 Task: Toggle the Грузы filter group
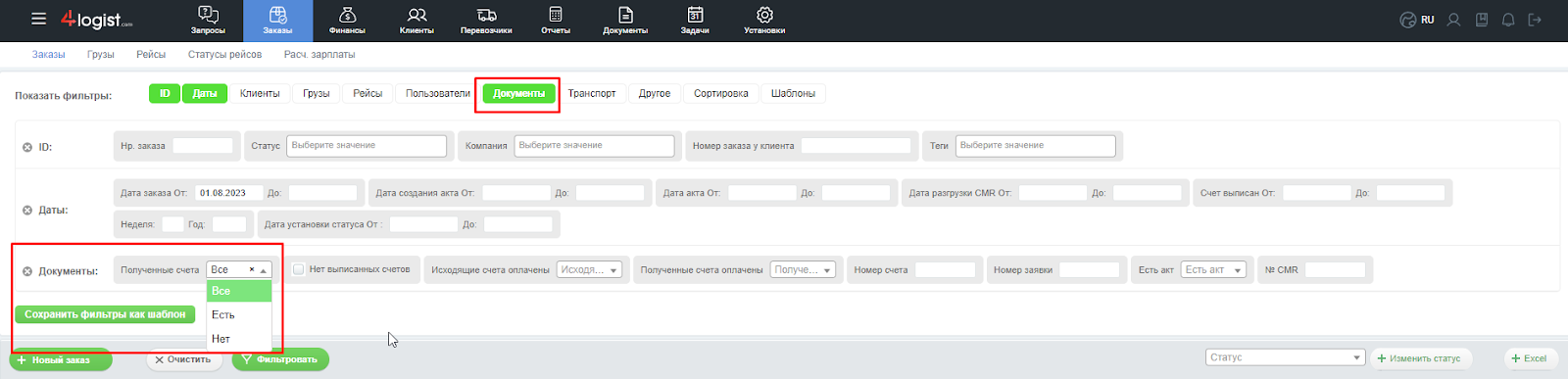(x=317, y=93)
